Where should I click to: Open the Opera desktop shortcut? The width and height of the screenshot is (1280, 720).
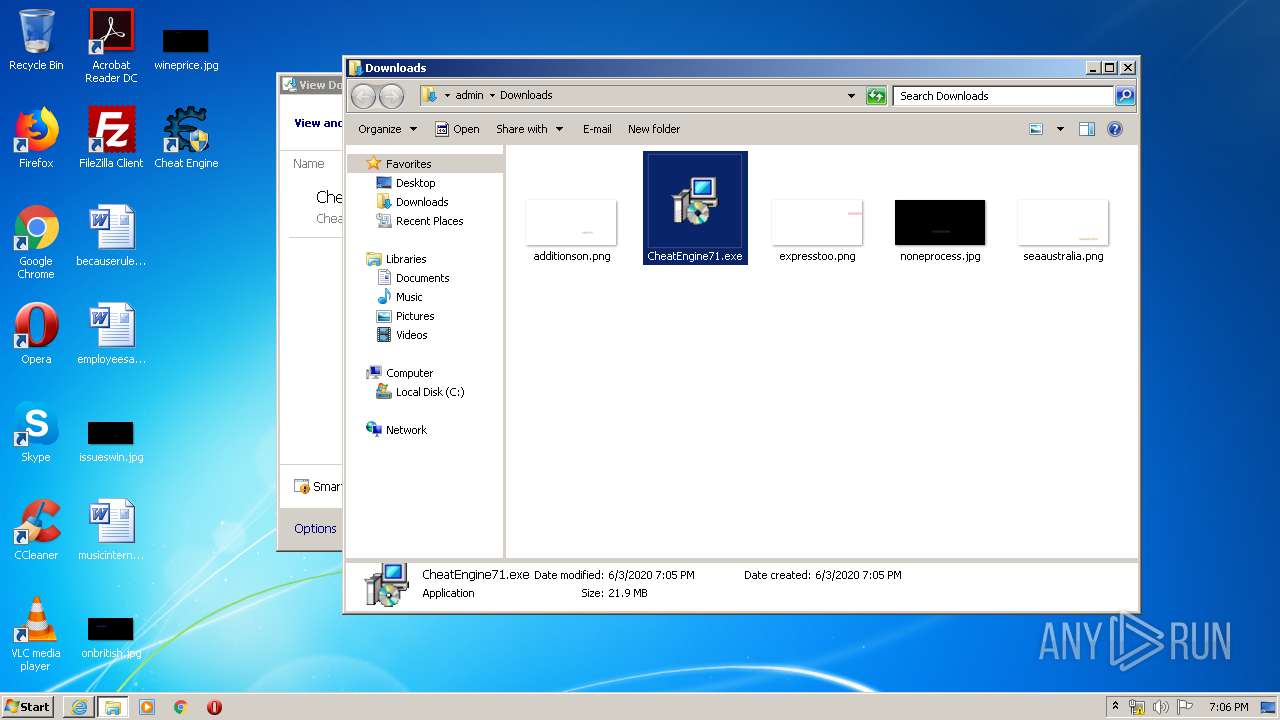(36, 334)
